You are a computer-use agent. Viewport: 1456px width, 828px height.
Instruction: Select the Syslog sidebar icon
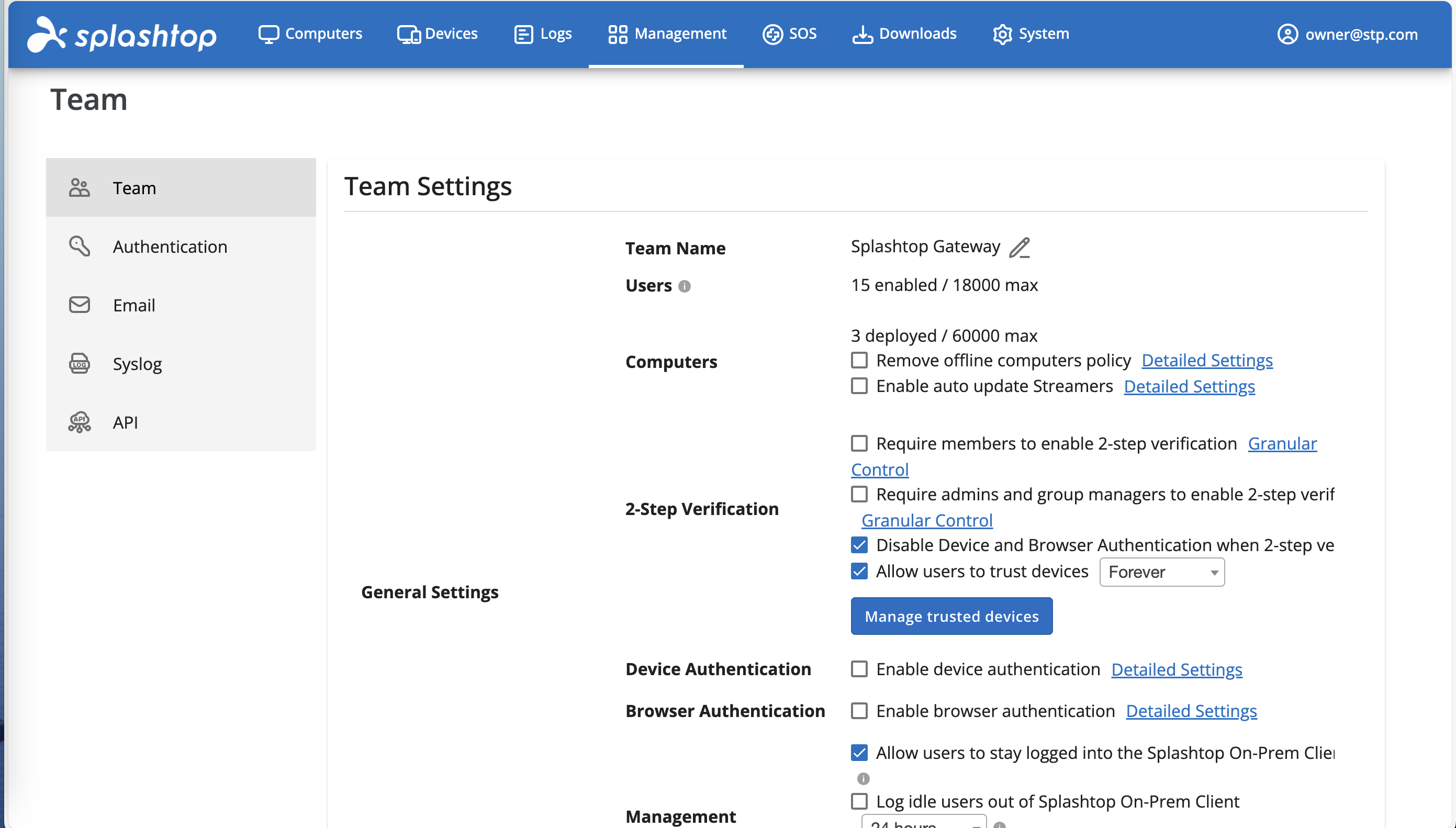80,363
